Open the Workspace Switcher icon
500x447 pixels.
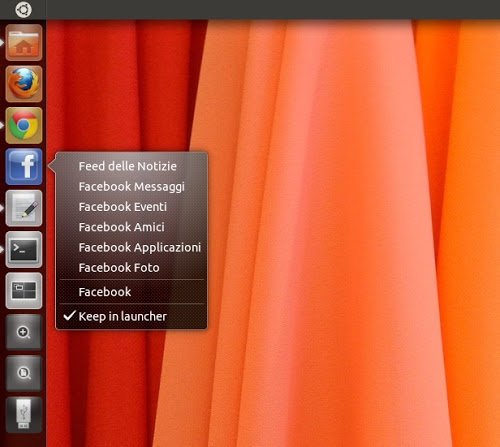[x=24, y=291]
